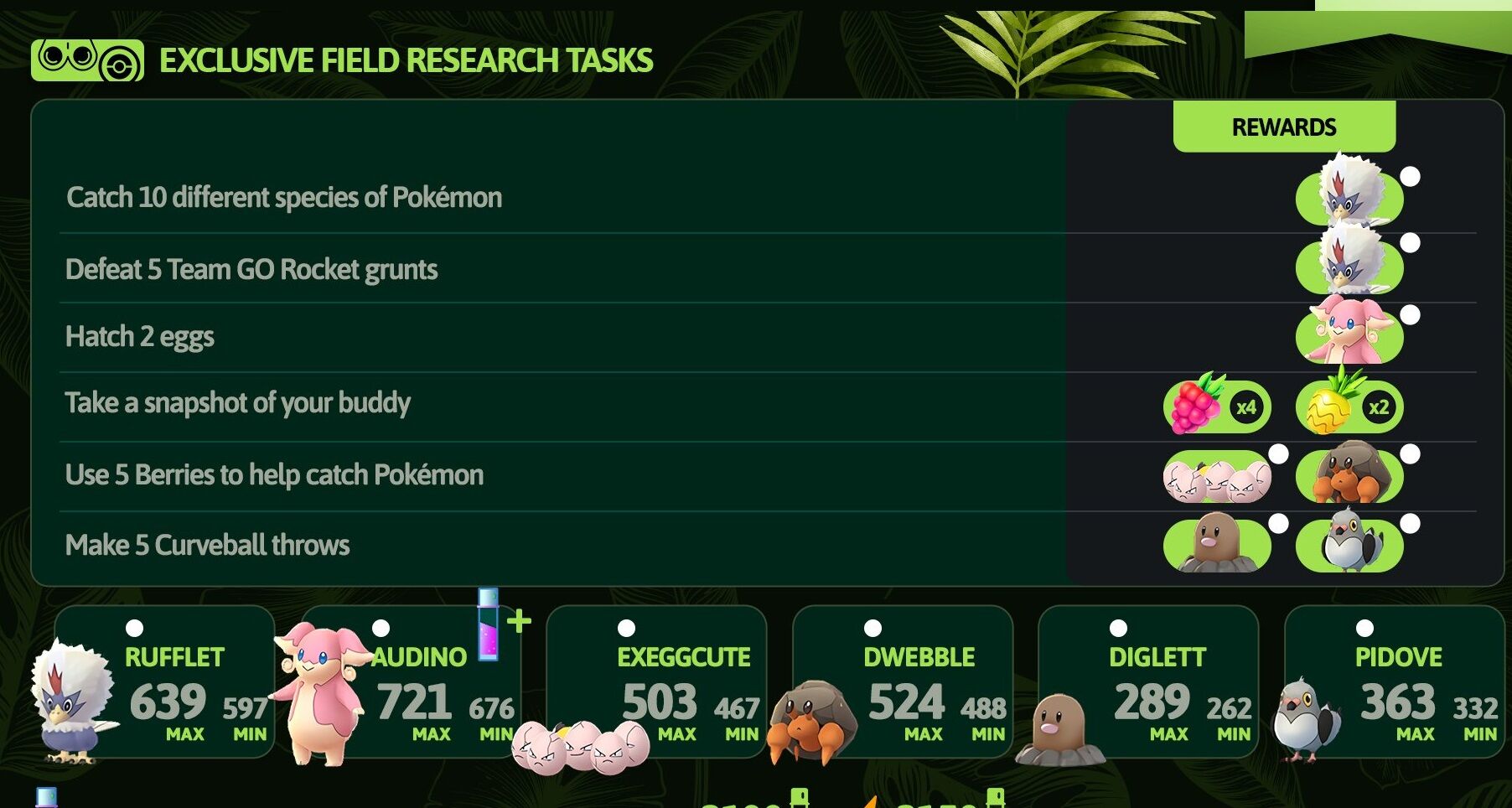Click Diglett's min CP value 262
Viewport: 1512px width, 808px height.
point(1229,708)
